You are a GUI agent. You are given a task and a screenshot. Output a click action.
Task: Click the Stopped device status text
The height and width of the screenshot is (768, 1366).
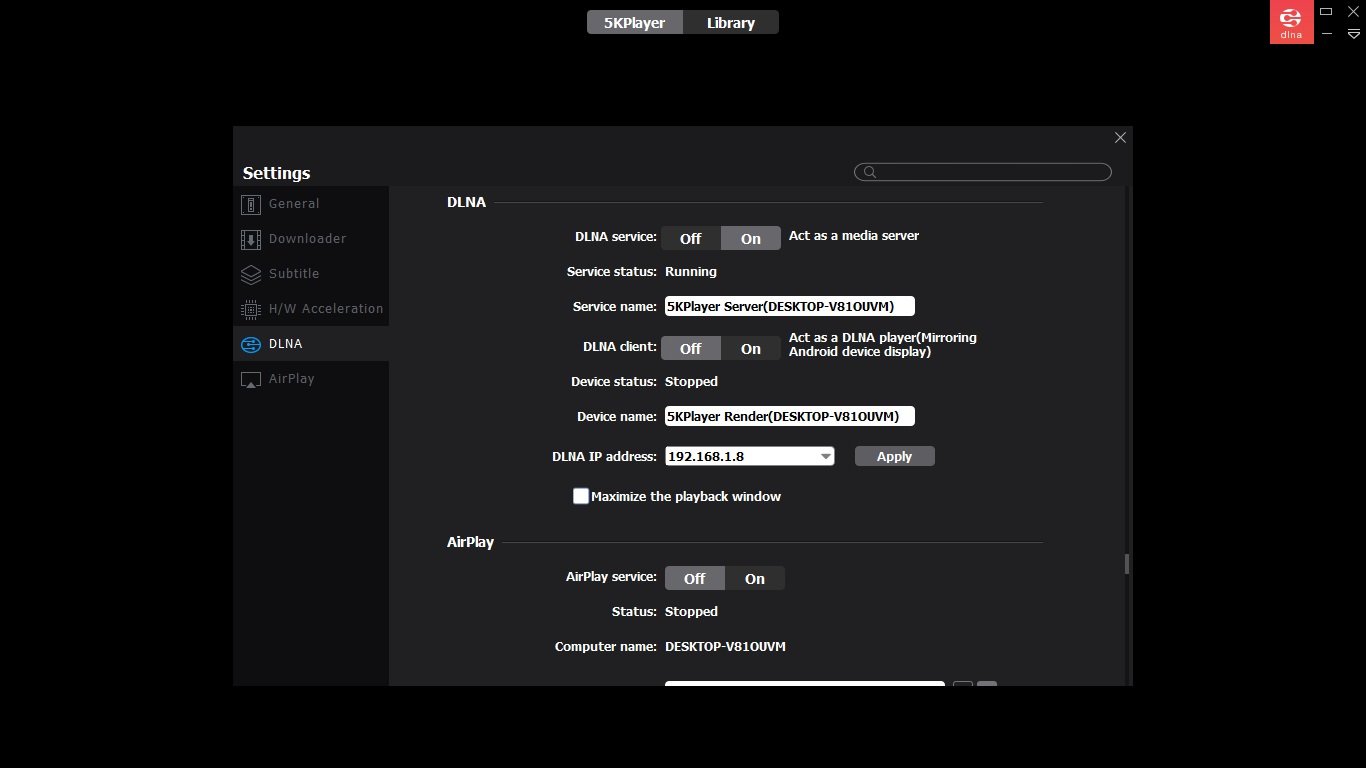pos(691,381)
